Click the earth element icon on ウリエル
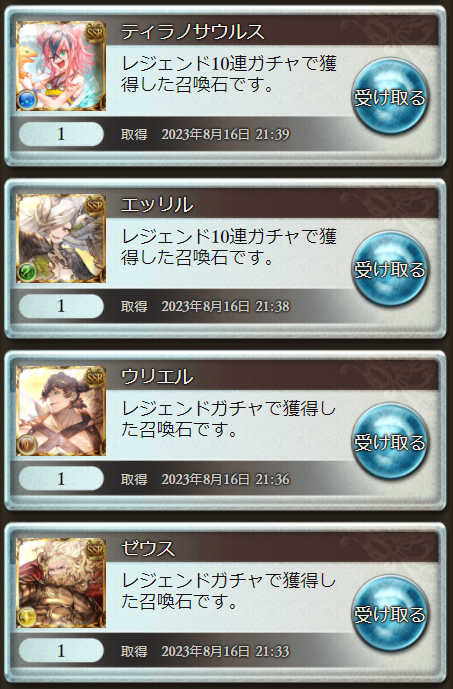453x689 pixels. pos(26,446)
